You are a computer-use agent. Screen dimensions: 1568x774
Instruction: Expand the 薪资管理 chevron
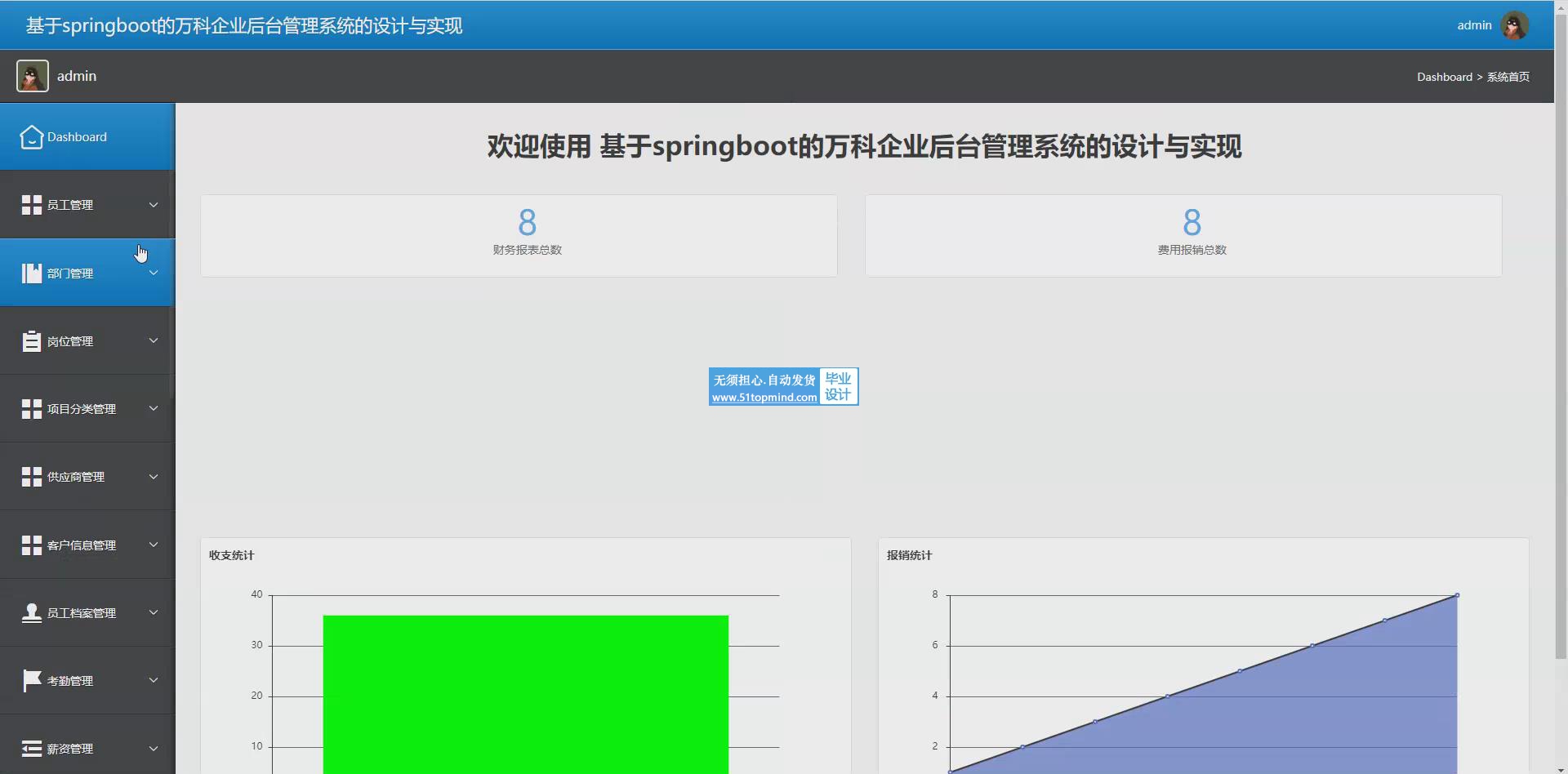(x=154, y=749)
